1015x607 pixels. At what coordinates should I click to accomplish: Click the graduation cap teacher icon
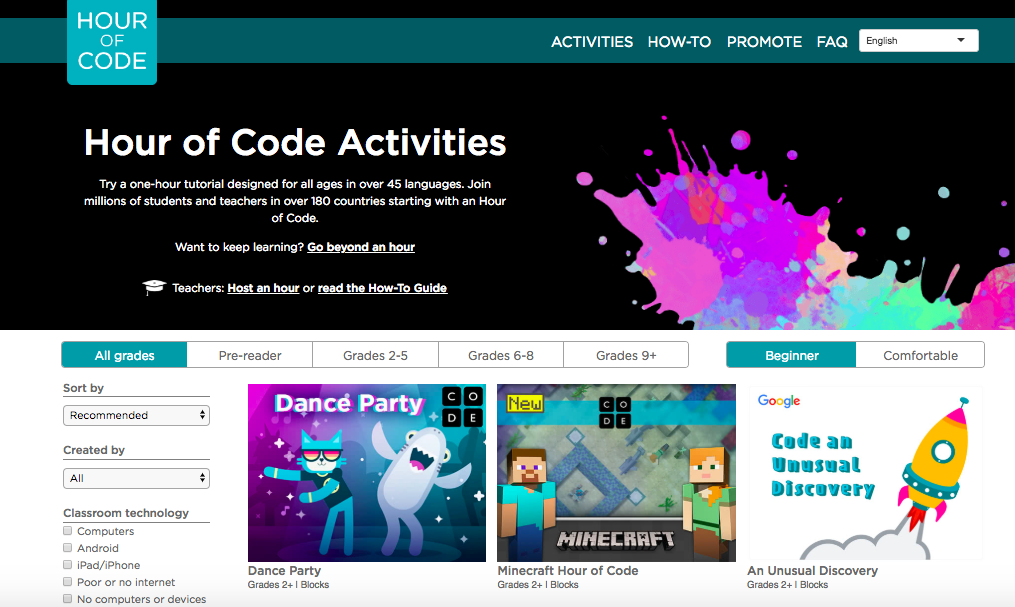(x=153, y=288)
